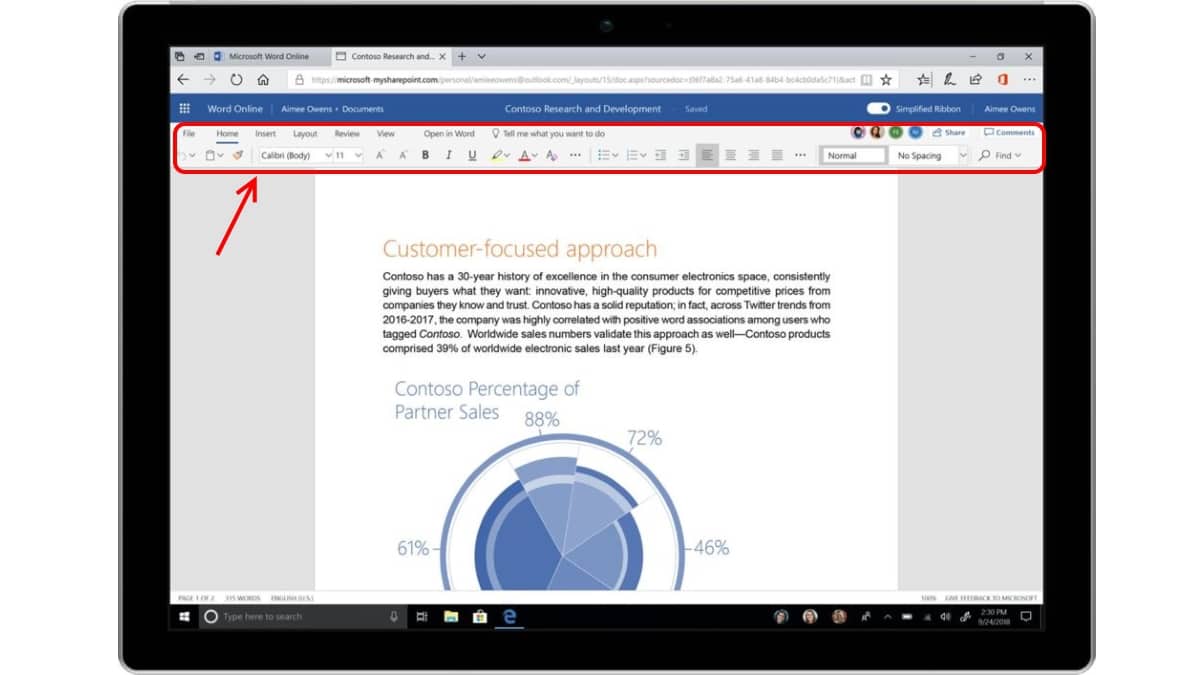
Task: Apply Italic formatting
Action: (448, 155)
